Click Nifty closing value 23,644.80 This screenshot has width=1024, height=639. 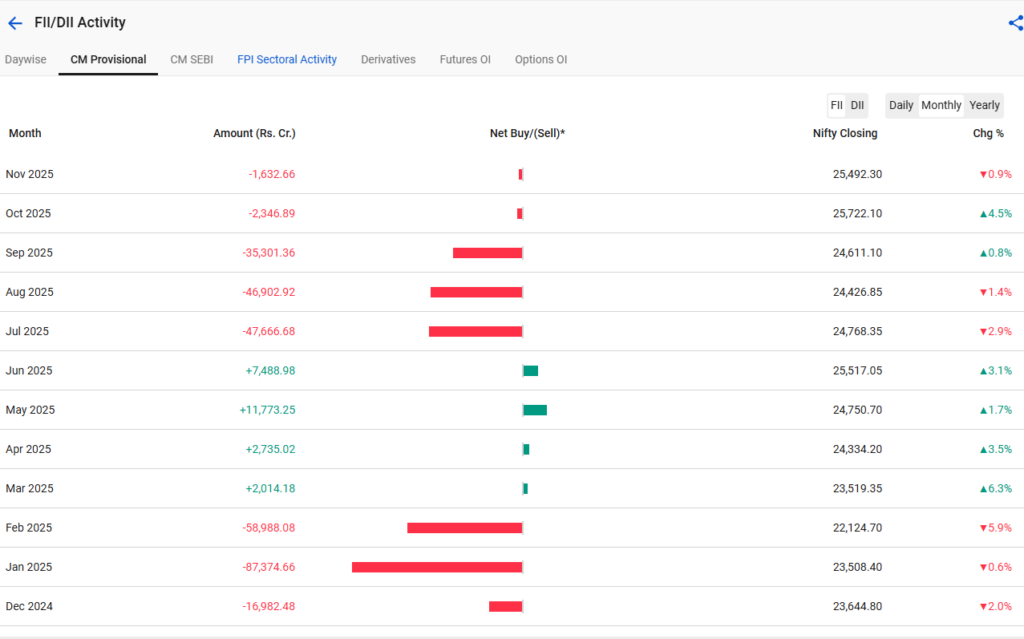pos(857,606)
